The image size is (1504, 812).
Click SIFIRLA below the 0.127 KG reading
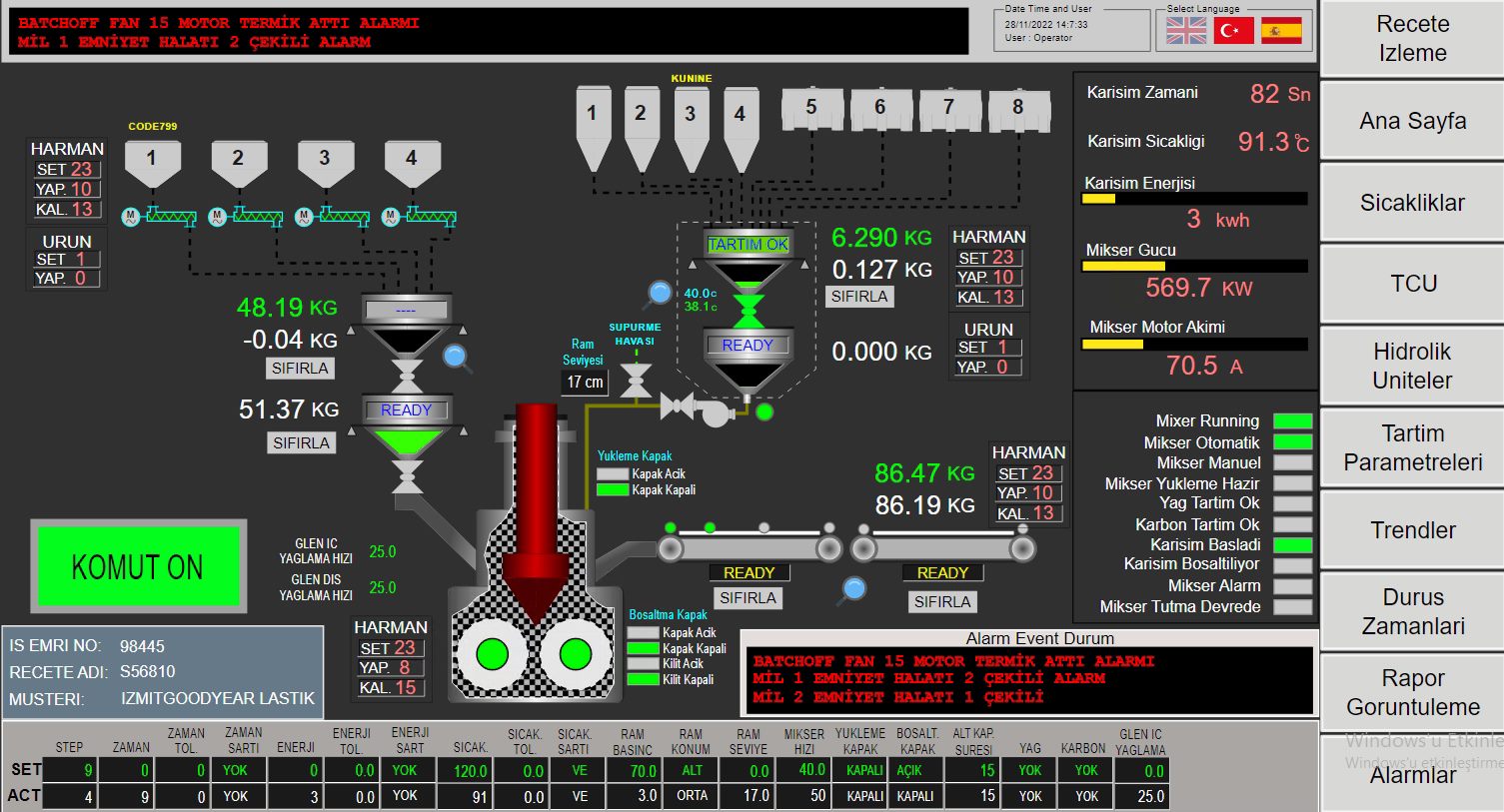(859, 297)
